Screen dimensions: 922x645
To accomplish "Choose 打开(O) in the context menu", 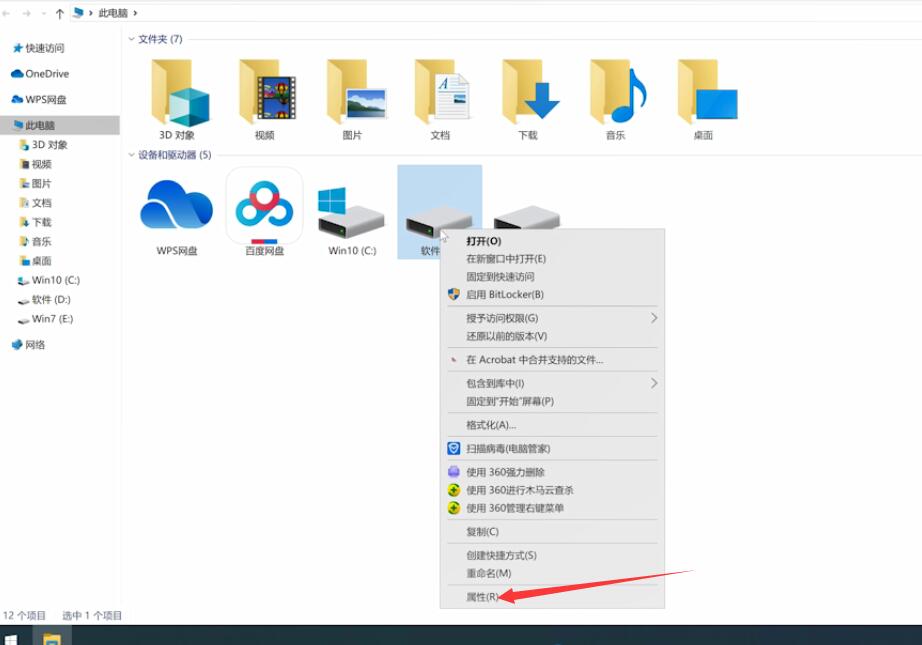I will (552, 241).
